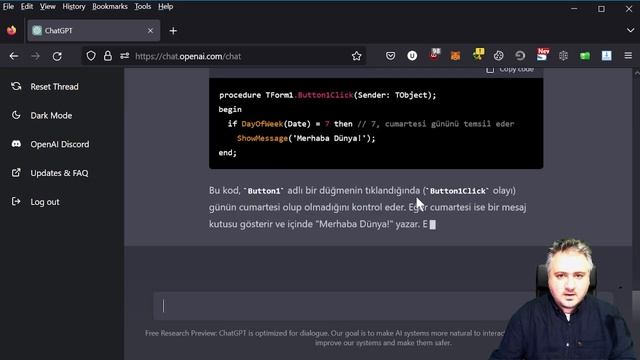
Task: Reload the current page
Action: click(57, 56)
